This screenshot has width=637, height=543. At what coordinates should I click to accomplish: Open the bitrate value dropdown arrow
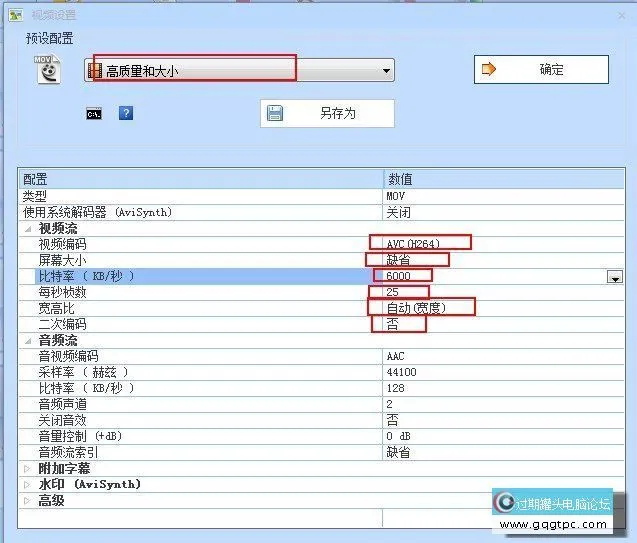pos(615,277)
